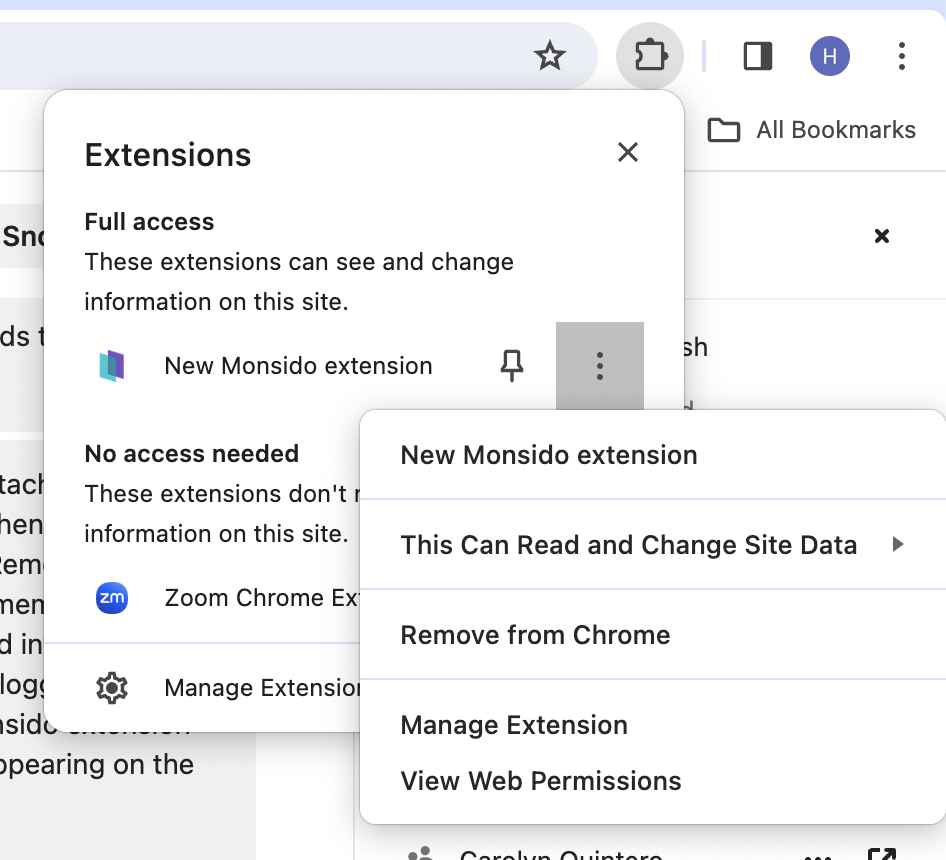This screenshot has height=860, width=946.
Task: Select Remove from Chrome
Action: pyautogui.click(x=653, y=635)
